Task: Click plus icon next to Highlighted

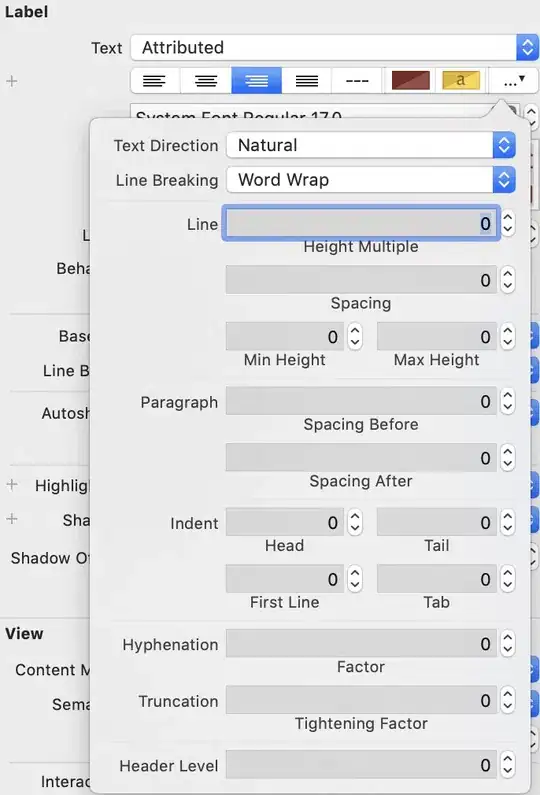Action: tap(12, 485)
